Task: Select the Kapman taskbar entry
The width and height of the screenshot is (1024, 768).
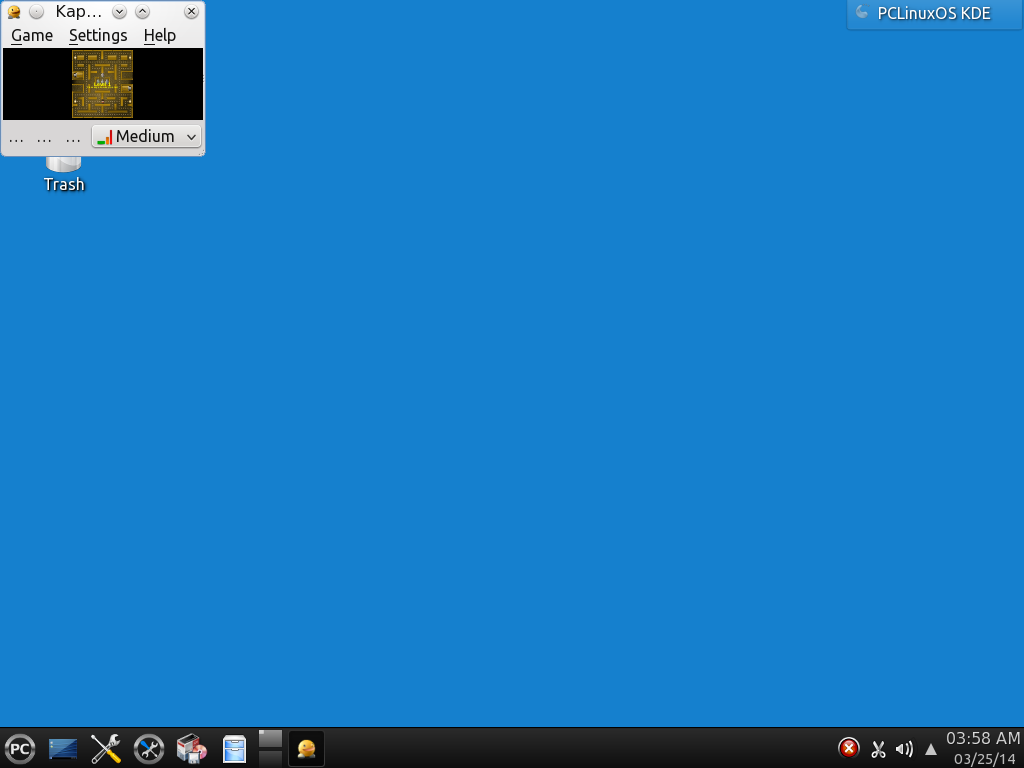Action: pyautogui.click(x=306, y=748)
